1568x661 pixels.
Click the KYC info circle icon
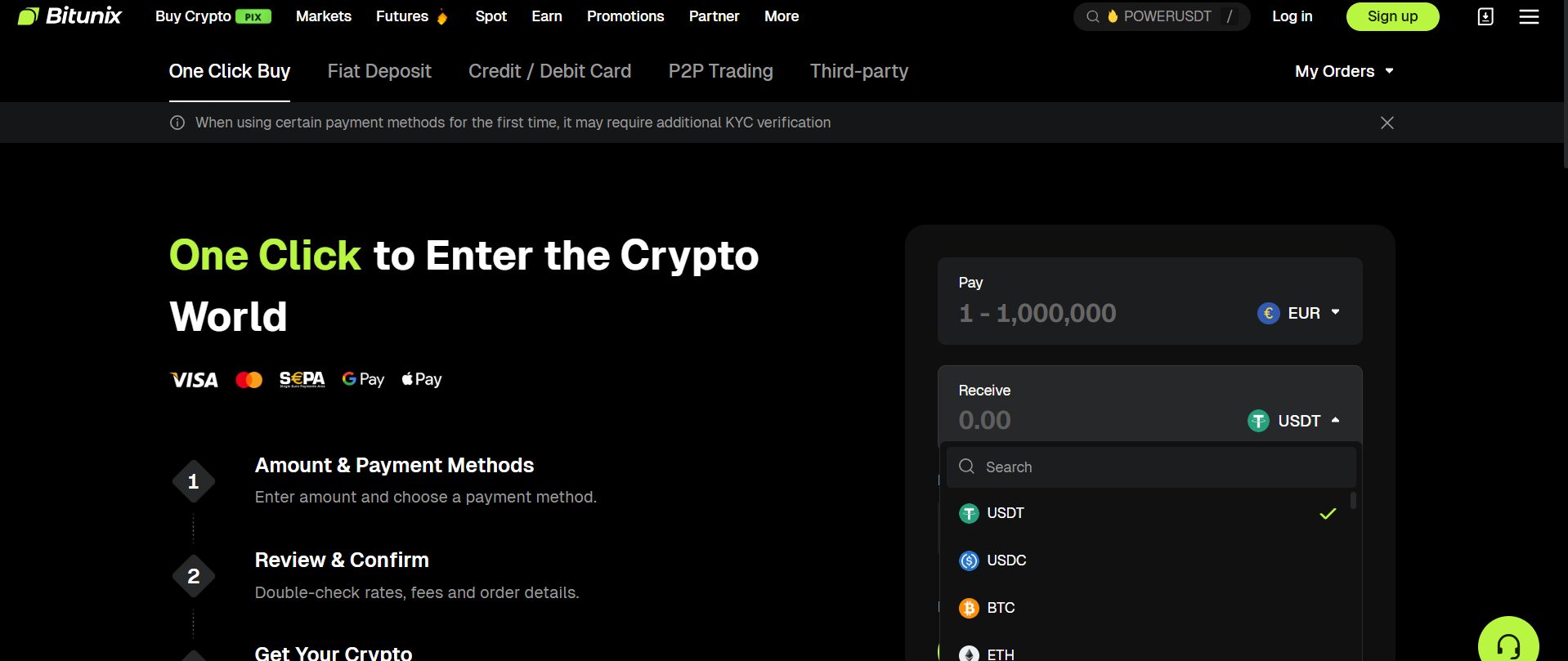[x=177, y=123]
